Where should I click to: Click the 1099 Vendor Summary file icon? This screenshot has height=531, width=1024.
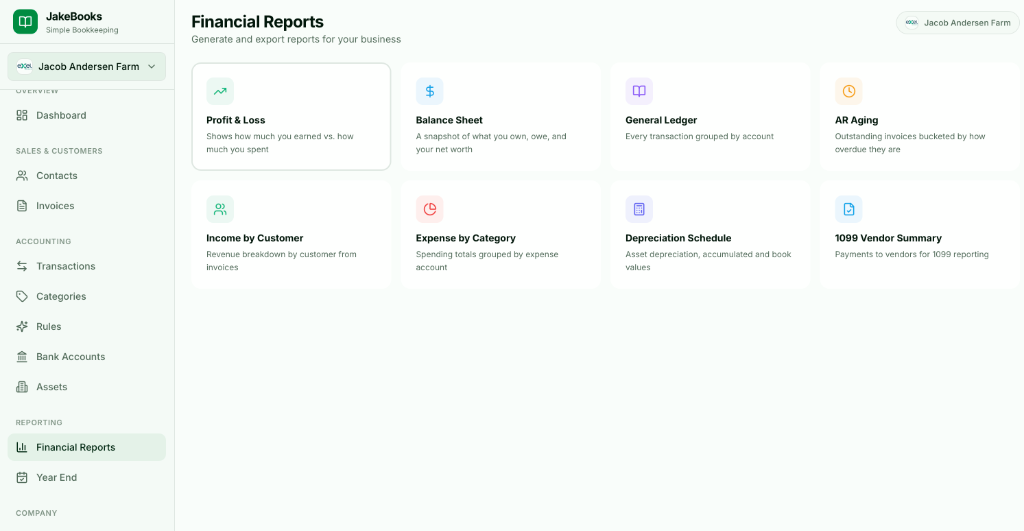849,209
